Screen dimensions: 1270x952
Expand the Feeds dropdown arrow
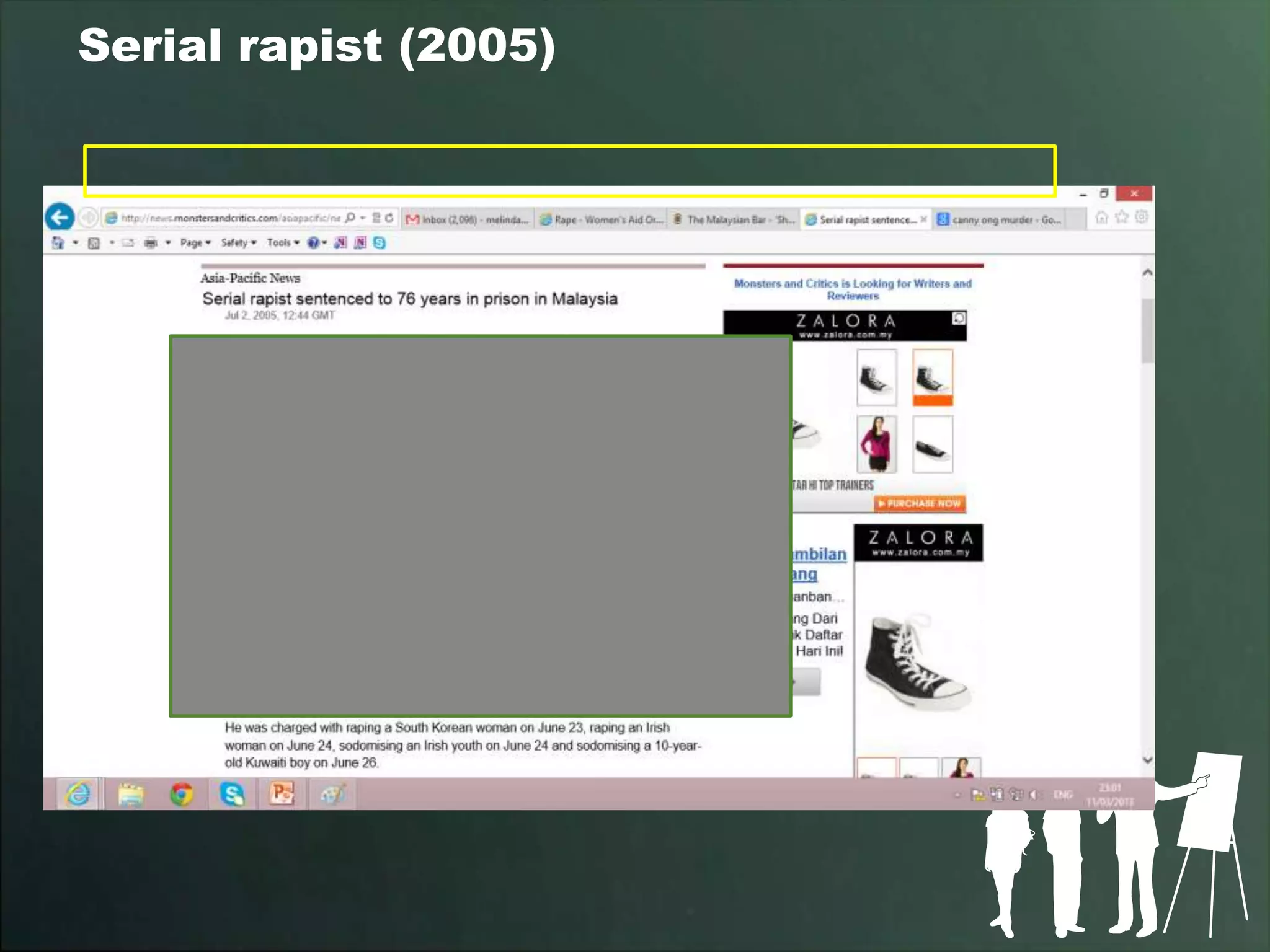pyautogui.click(x=112, y=243)
